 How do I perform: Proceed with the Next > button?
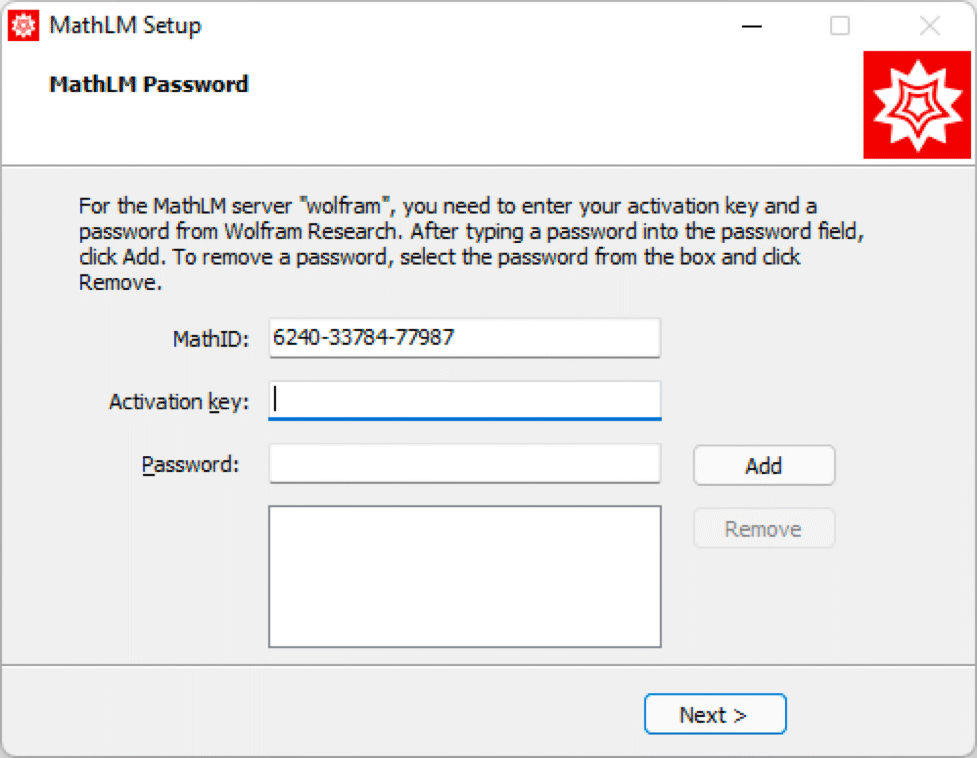(x=714, y=715)
